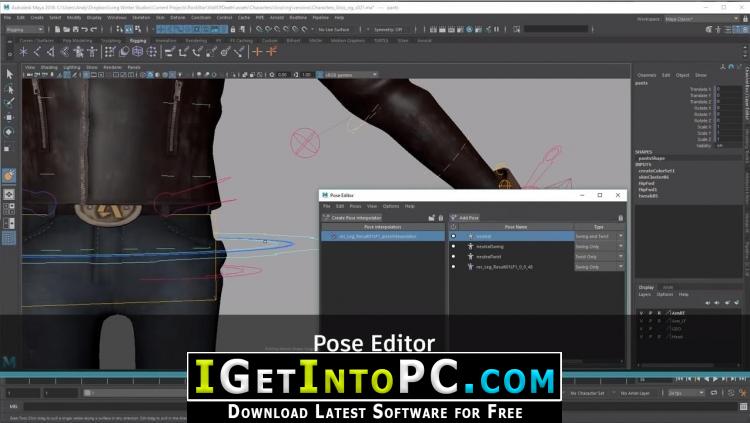Click the Snap to Grids magnet icon
750x423 pixels.
click(259, 30)
